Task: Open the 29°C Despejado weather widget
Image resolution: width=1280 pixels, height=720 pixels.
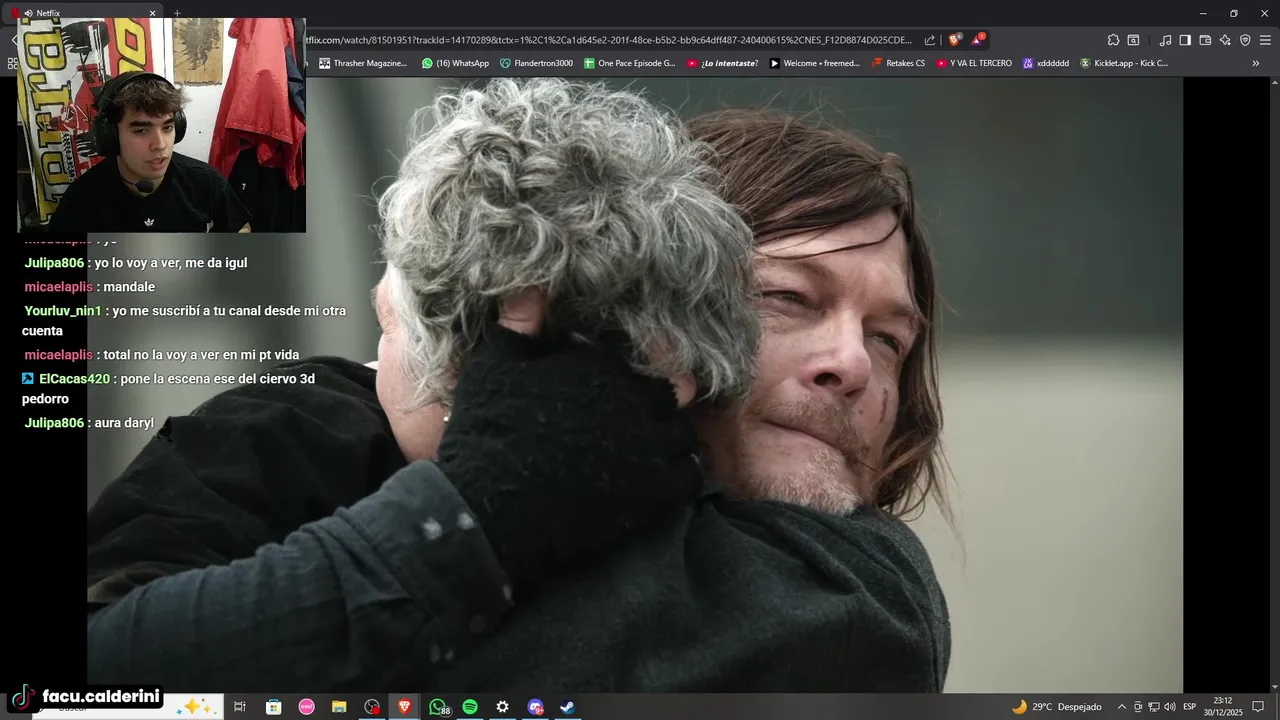Action: coord(1056,707)
